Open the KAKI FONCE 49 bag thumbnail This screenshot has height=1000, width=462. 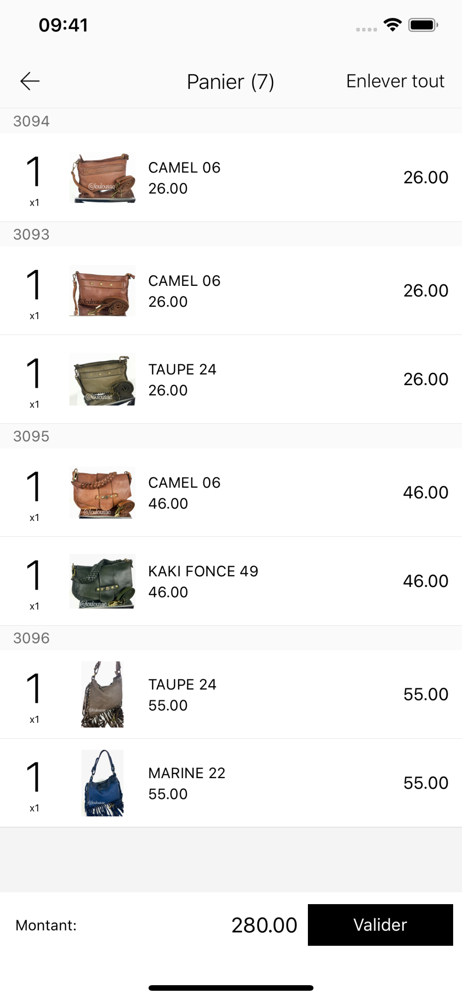tap(102, 581)
